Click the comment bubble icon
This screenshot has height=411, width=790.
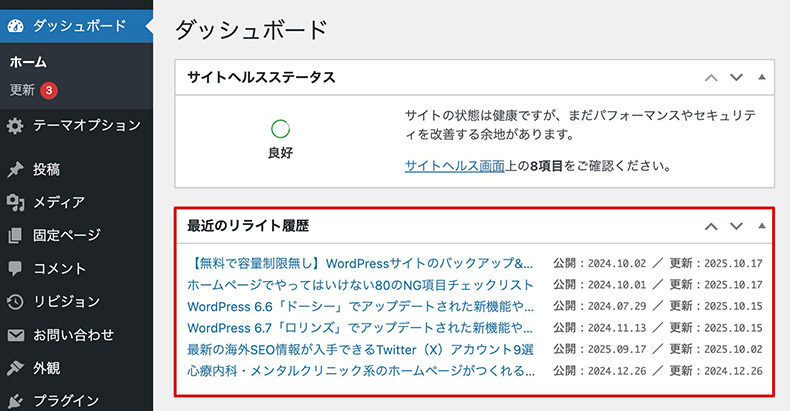pos(15,268)
